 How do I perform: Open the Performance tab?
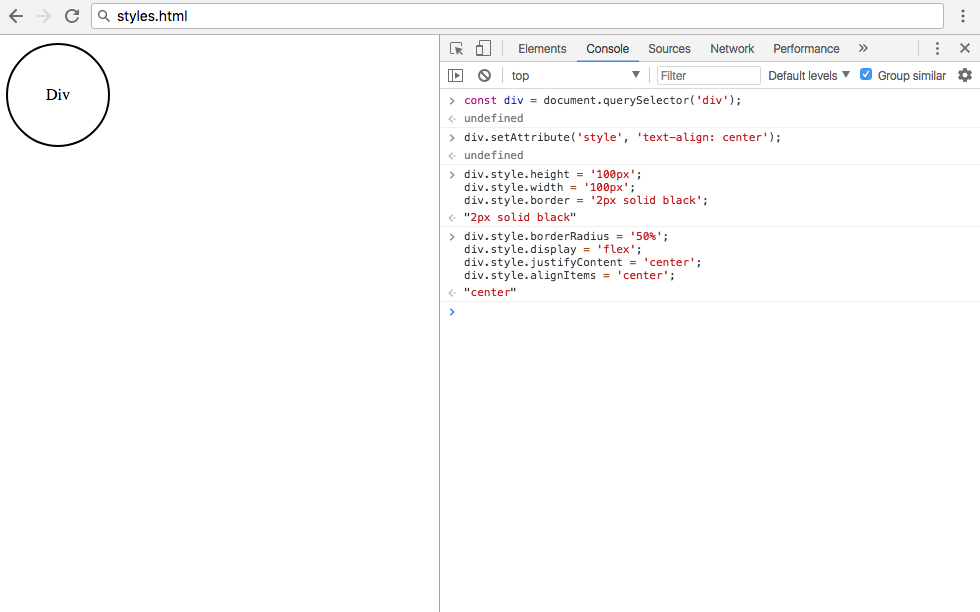tap(806, 48)
